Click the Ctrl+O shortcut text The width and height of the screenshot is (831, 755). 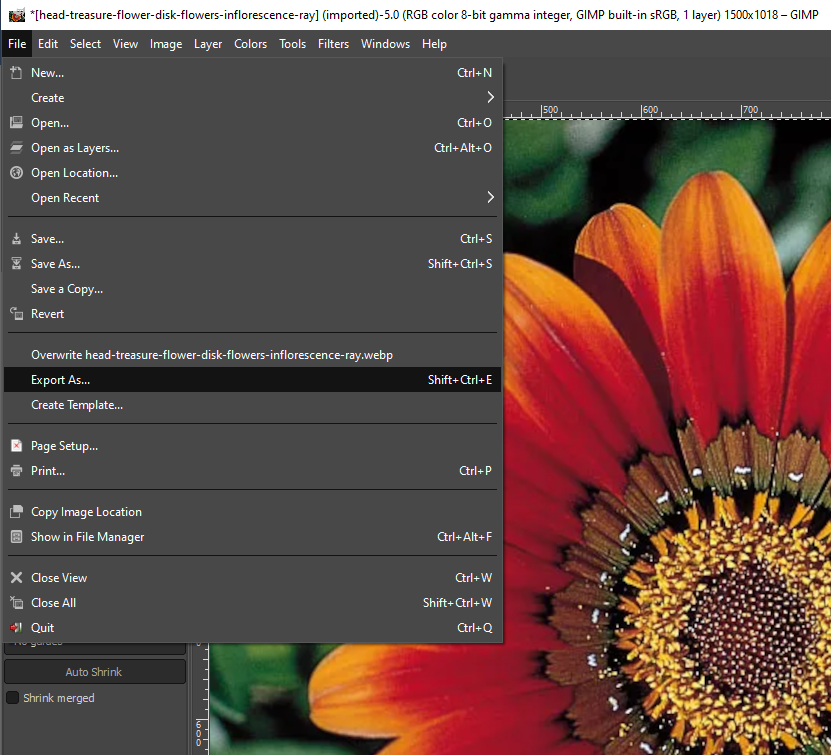pyautogui.click(x=474, y=122)
